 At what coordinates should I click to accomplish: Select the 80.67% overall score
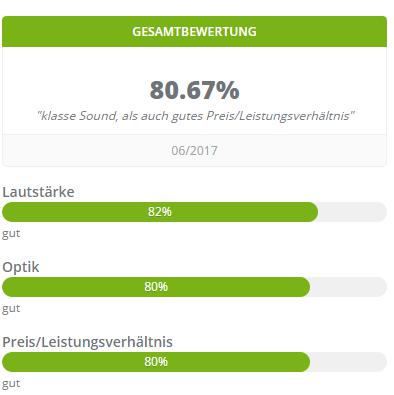pos(194,90)
